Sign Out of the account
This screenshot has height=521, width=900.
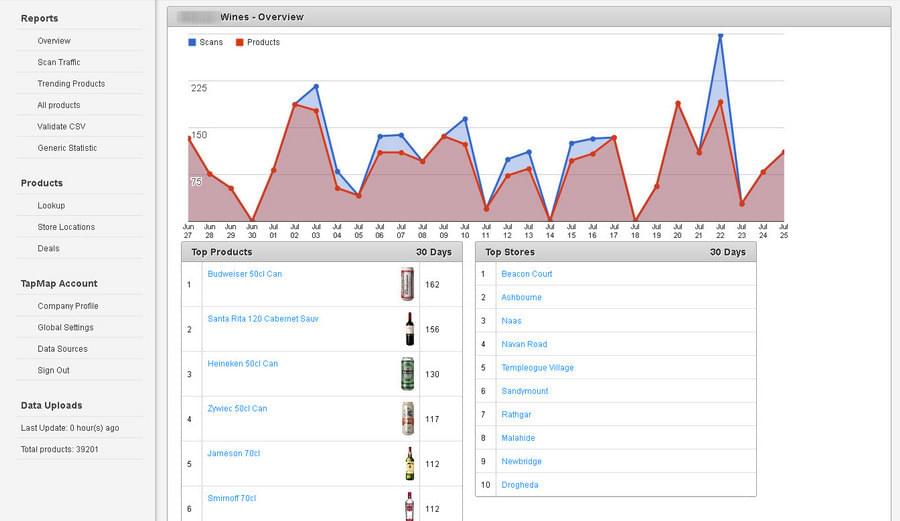click(53, 371)
